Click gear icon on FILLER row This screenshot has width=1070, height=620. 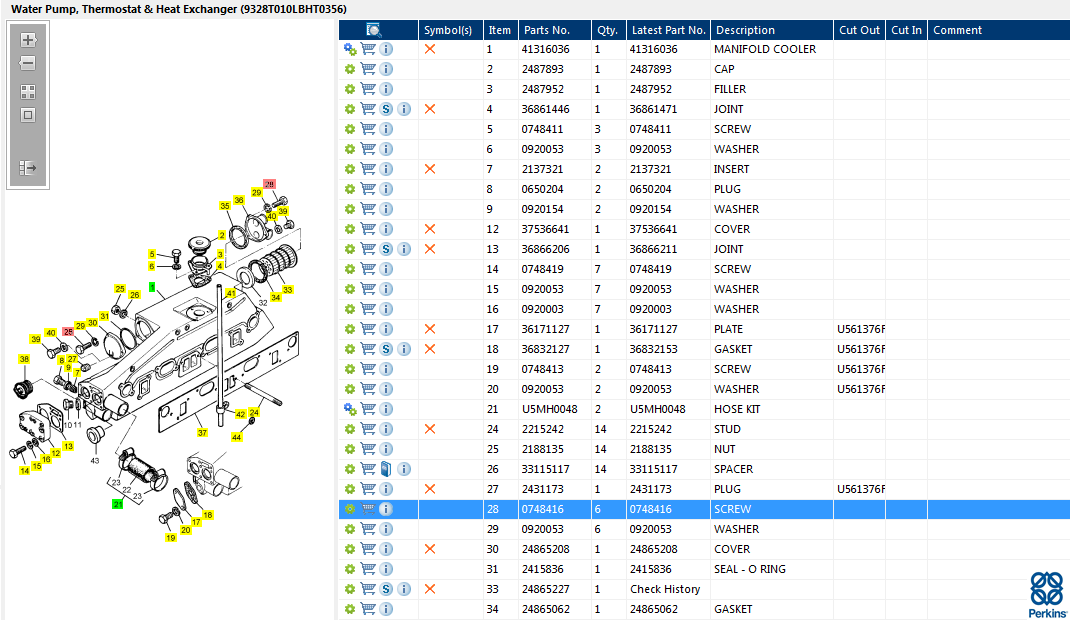(x=350, y=89)
